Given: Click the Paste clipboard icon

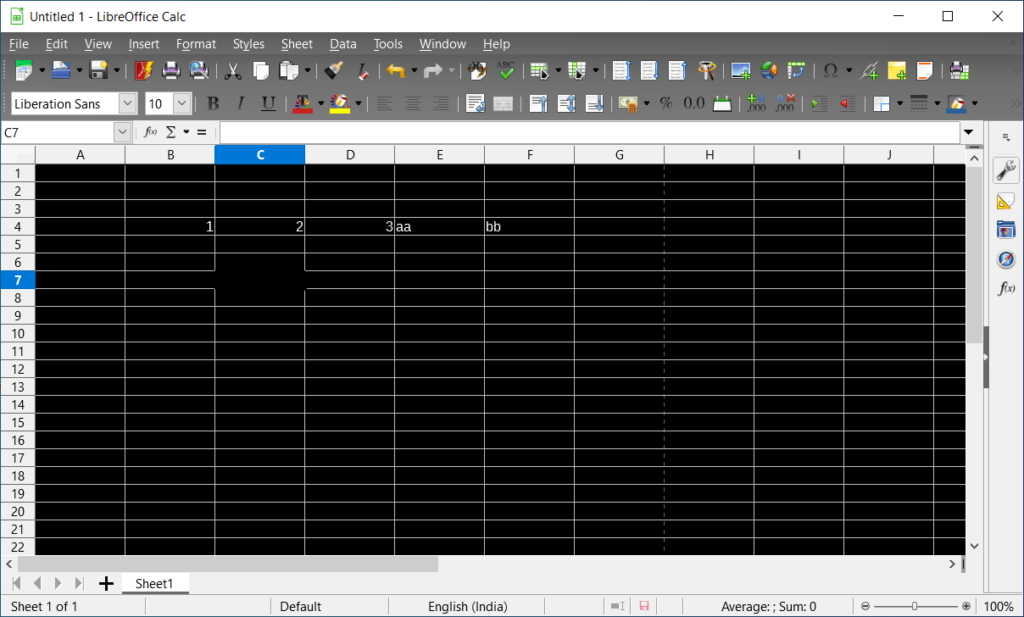Looking at the screenshot, I should [288, 71].
